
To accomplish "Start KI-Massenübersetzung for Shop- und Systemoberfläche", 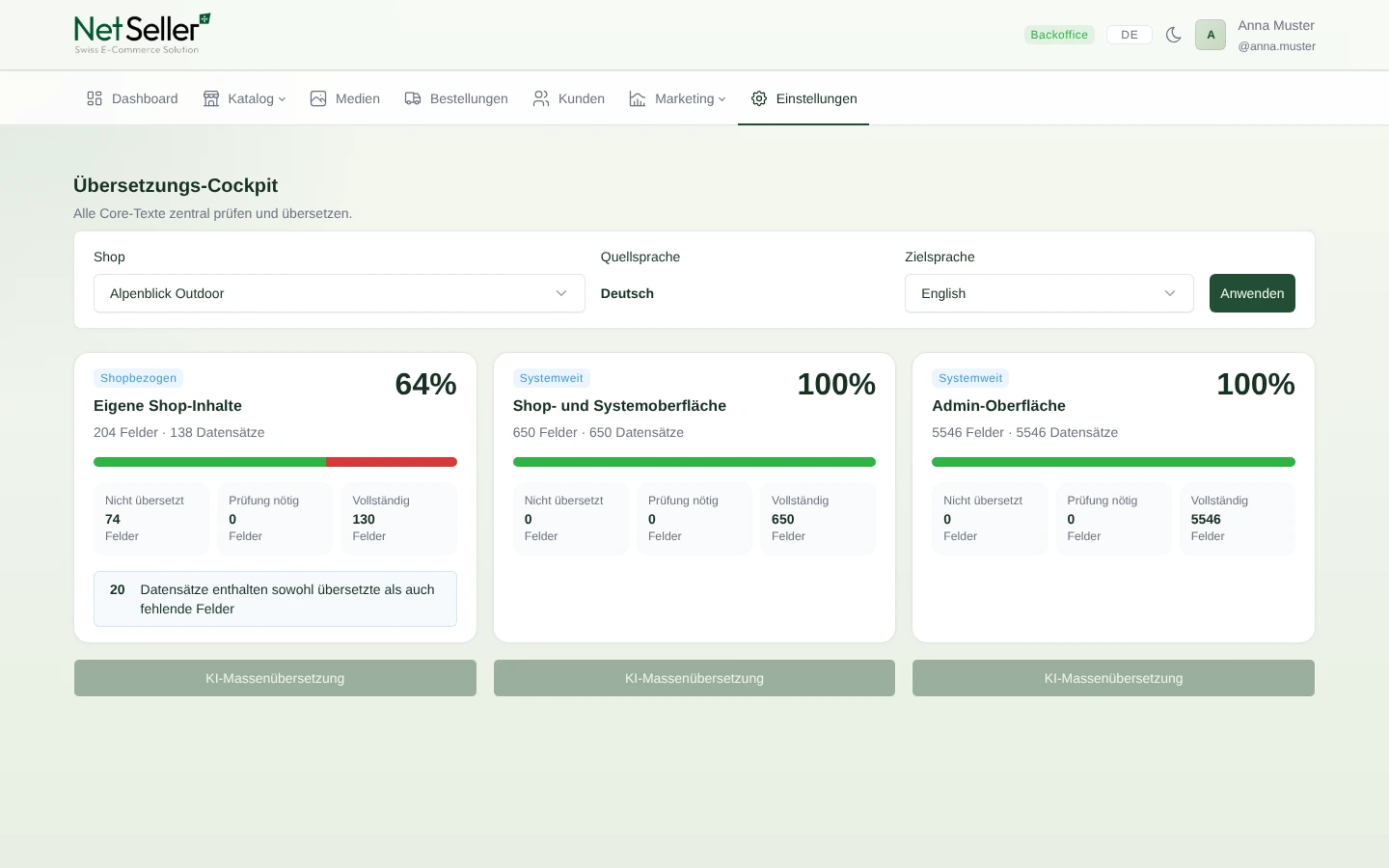I will click(x=694, y=678).
